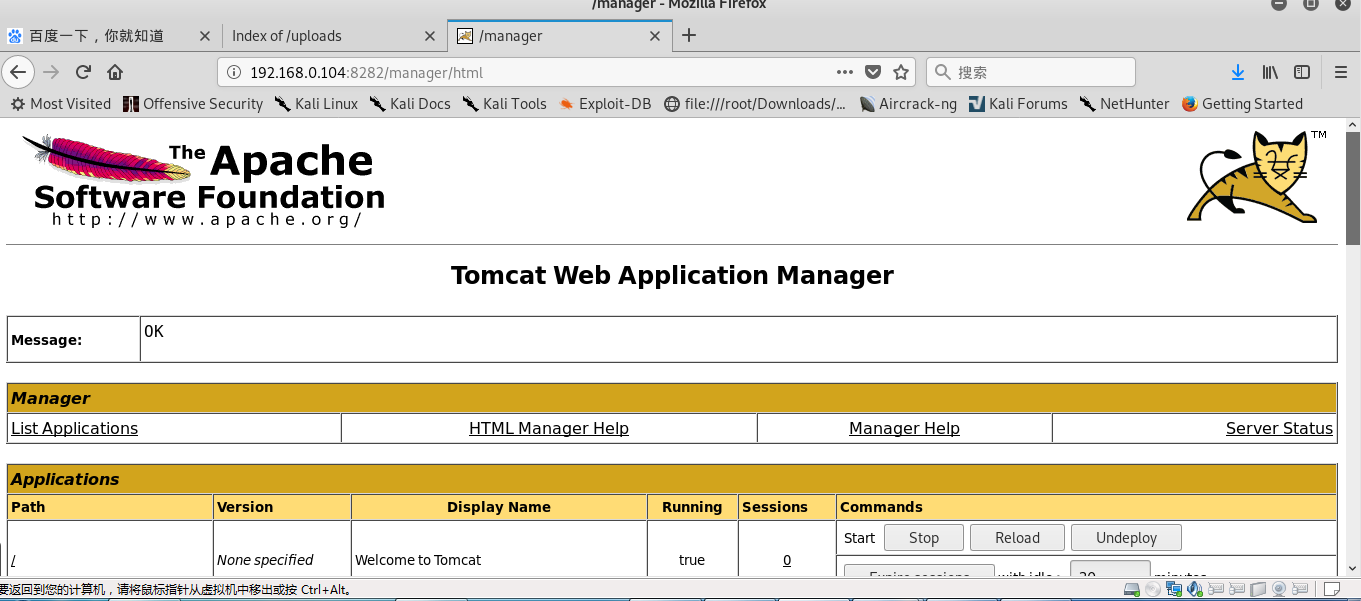The height and width of the screenshot is (601, 1361).
Task: Open Most Visited bookmarks folder
Action: coord(60,104)
